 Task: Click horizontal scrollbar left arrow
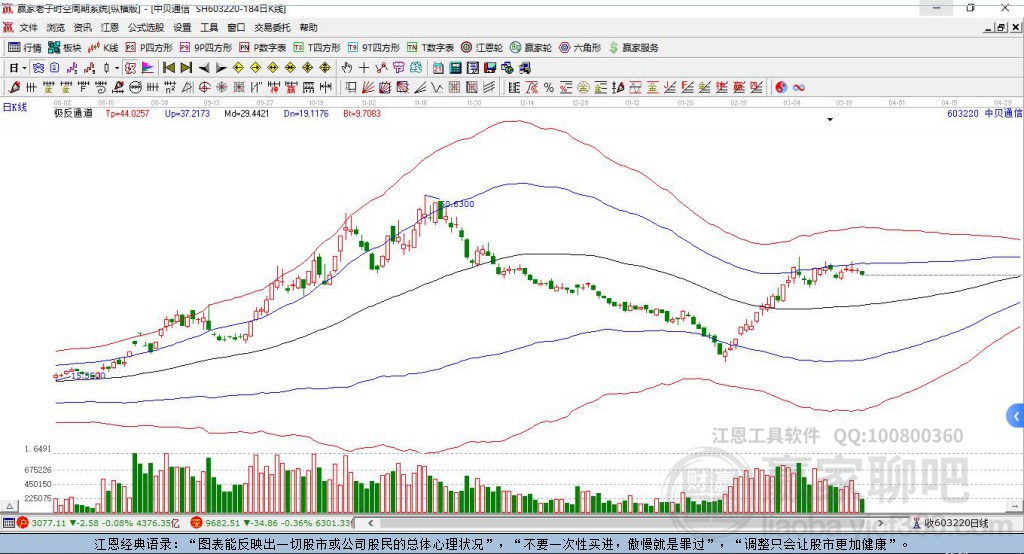[x=370, y=523]
